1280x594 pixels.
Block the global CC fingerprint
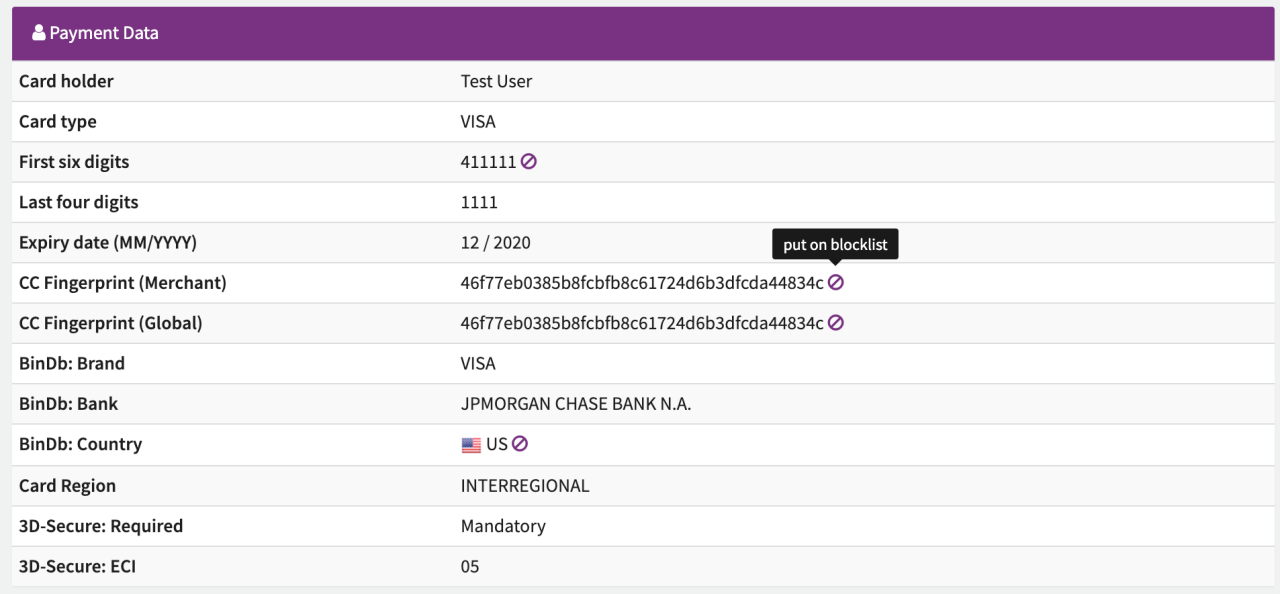(836, 323)
